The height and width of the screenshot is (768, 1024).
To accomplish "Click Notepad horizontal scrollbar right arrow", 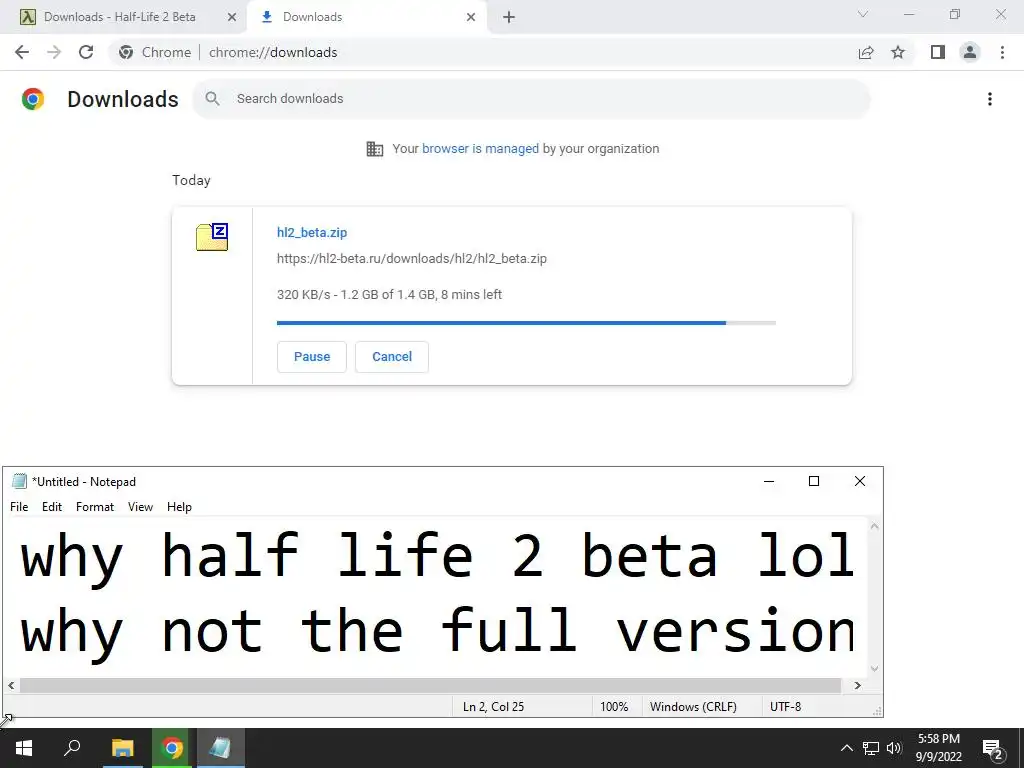I will coord(857,685).
